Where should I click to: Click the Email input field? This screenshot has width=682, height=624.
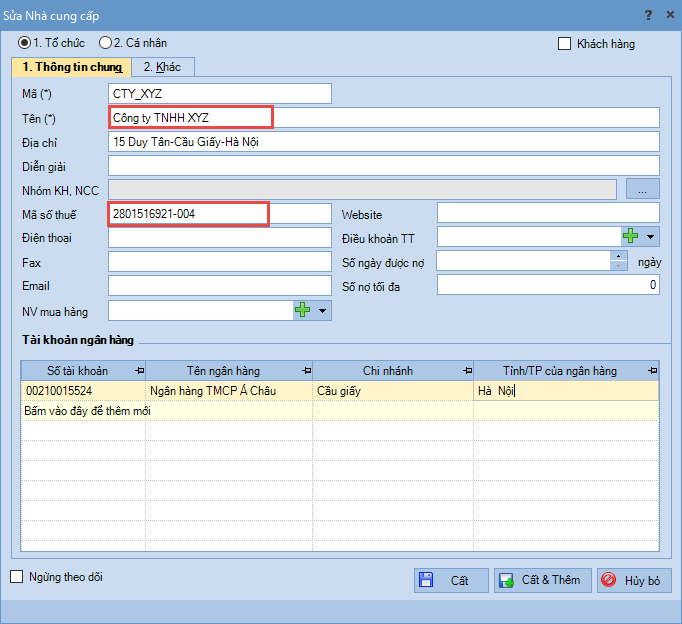point(220,286)
